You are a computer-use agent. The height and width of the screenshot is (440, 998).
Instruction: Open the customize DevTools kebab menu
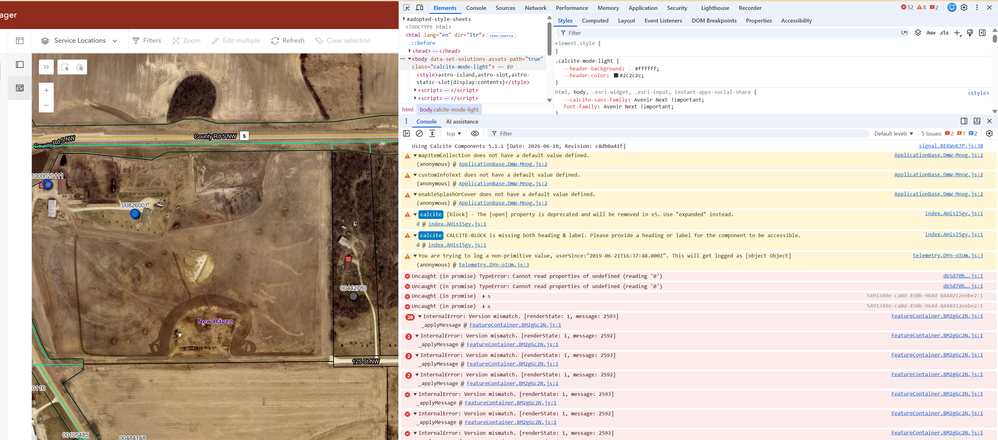[977, 8]
